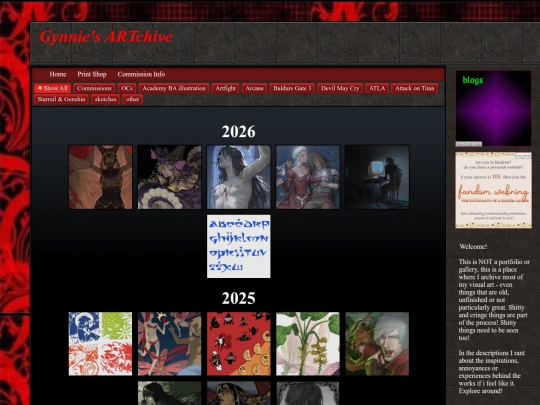The width and height of the screenshot is (540, 405).
Task: Go to the Print Shop page
Action: (92, 74)
